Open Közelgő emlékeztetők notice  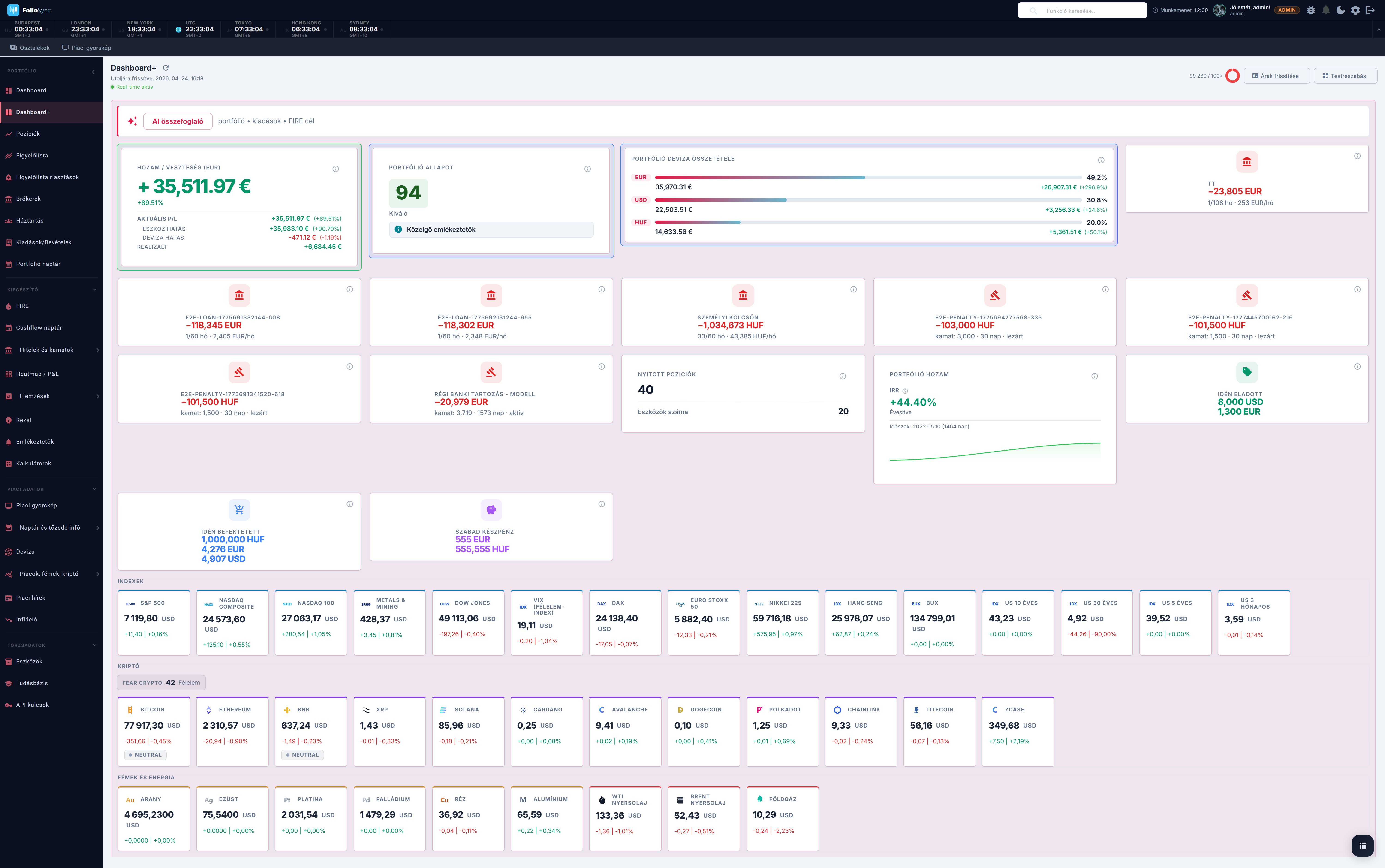click(491, 230)
